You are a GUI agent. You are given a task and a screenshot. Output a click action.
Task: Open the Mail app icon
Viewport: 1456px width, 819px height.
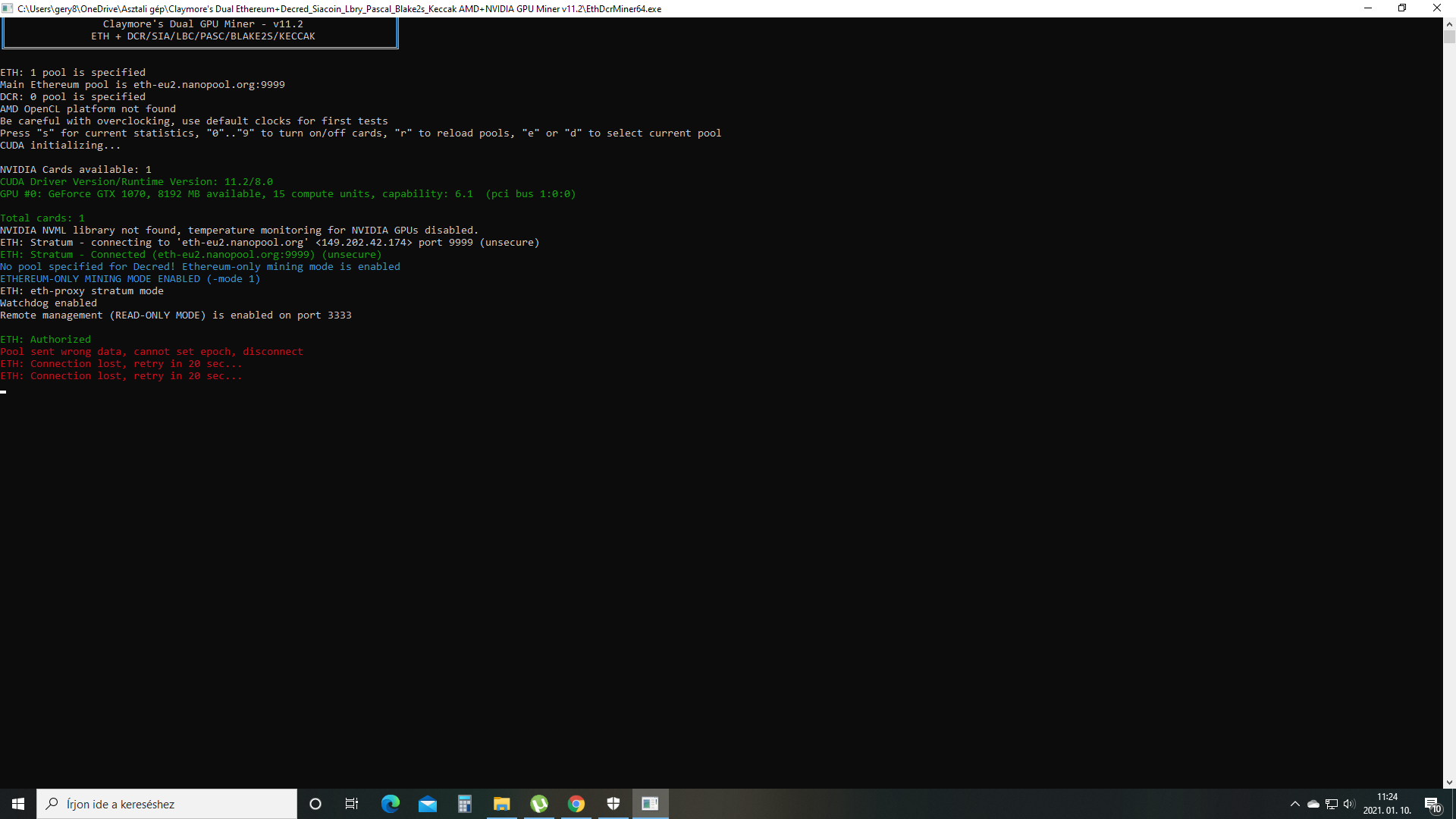coord(428,804)
